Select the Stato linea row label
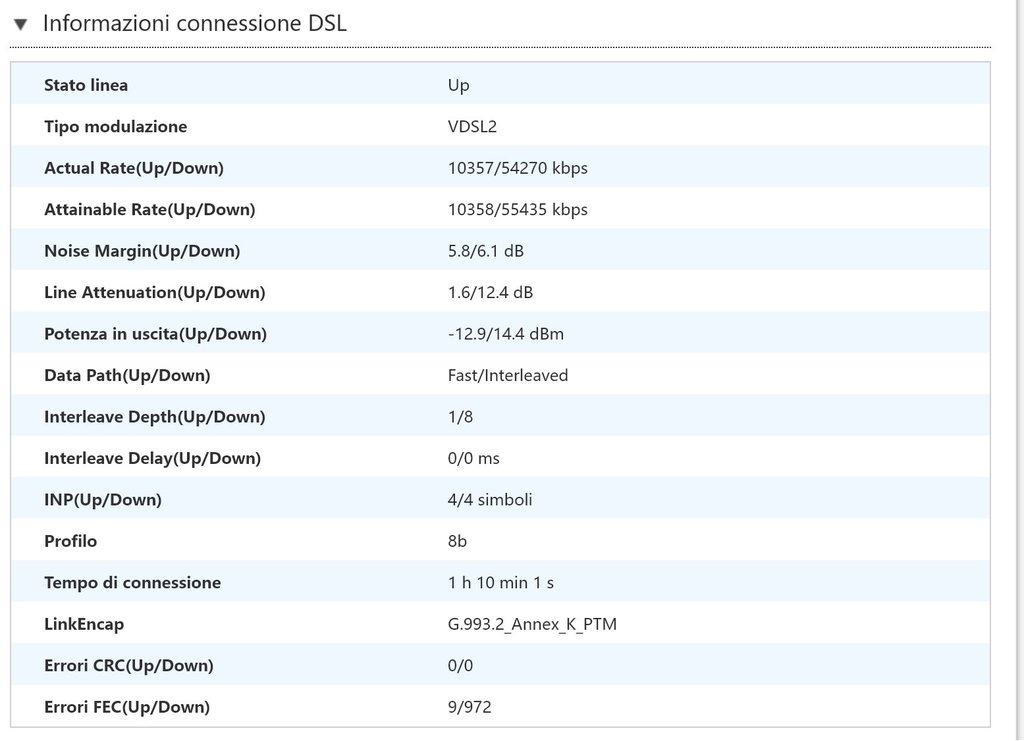 (86, 85)
